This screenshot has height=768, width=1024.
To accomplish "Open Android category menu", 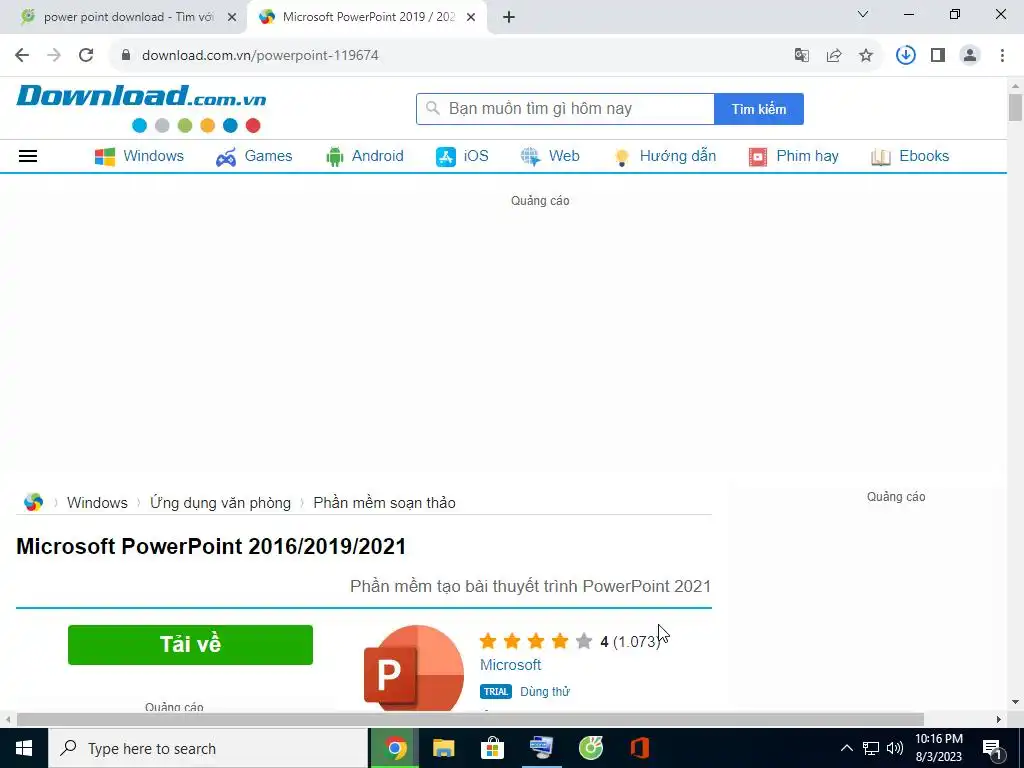I will pyautogui.click(x=364, y=156).
